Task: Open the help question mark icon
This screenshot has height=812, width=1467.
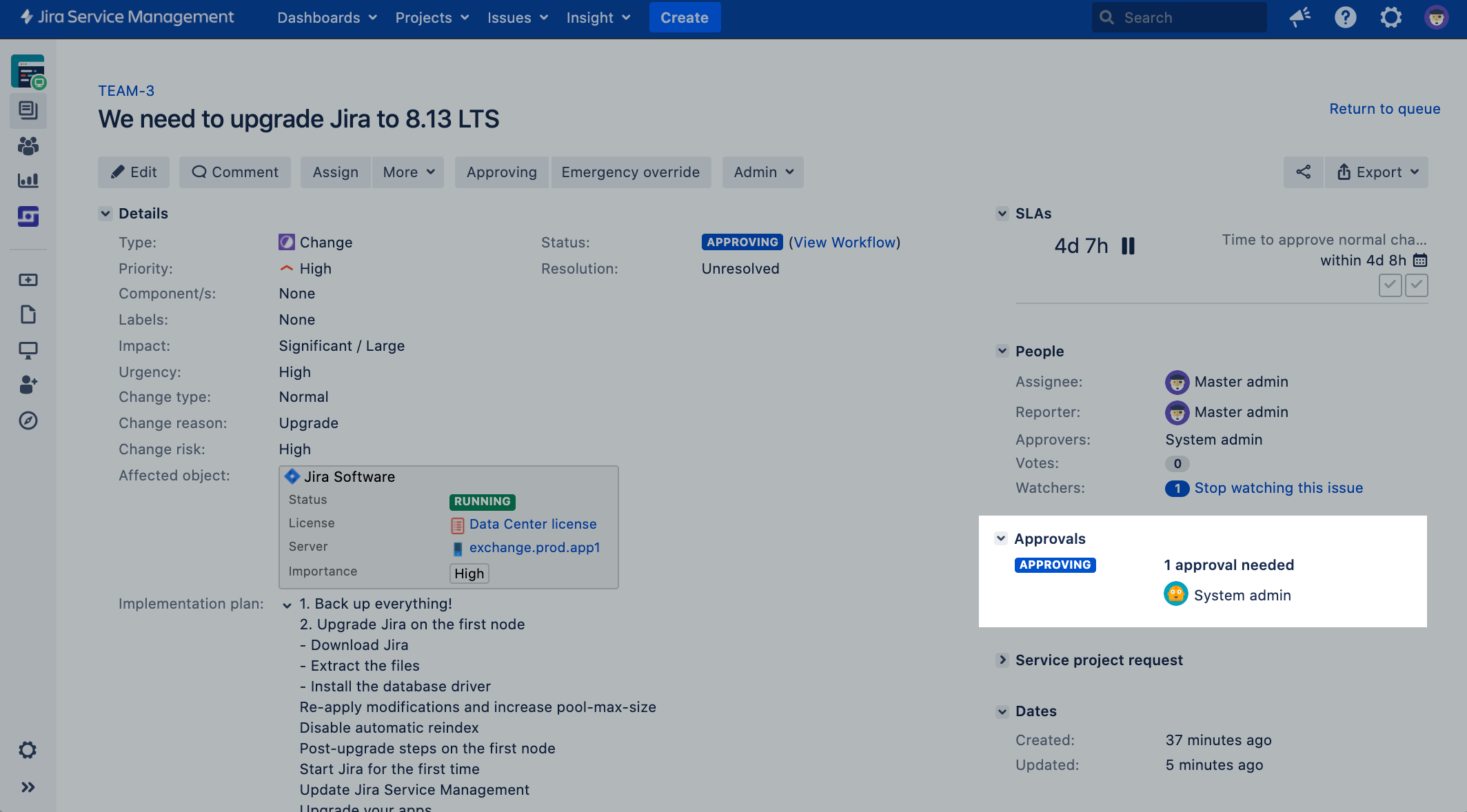Action: click(1345, 17)
